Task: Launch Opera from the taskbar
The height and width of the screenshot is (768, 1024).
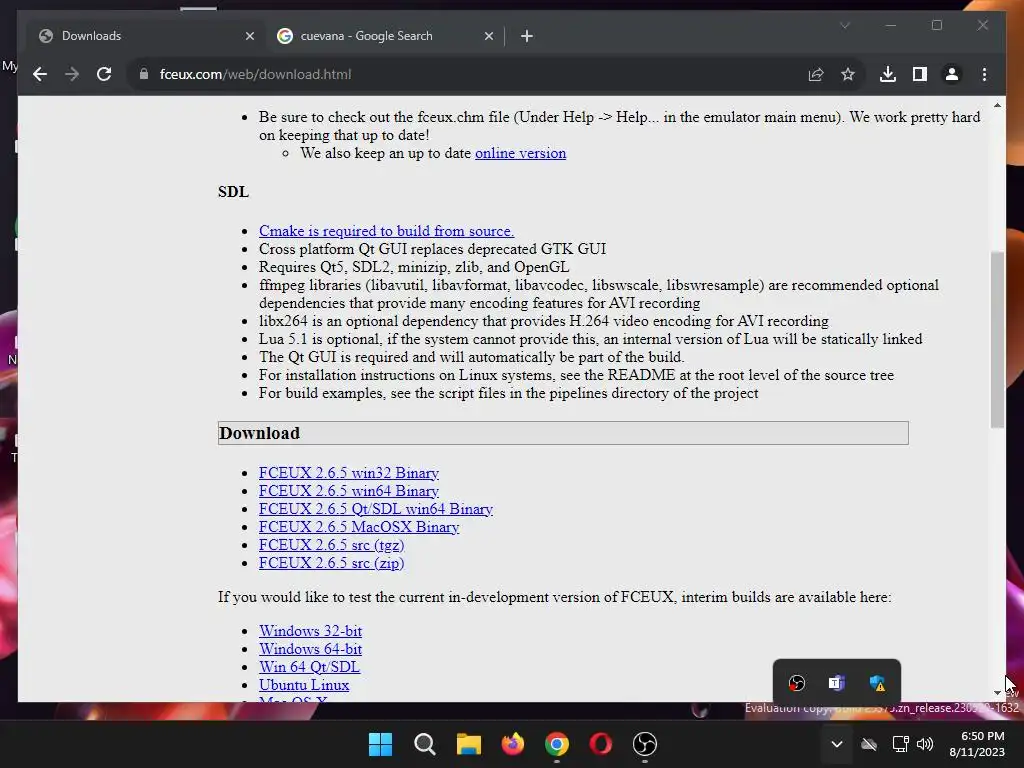Action: 601,744
